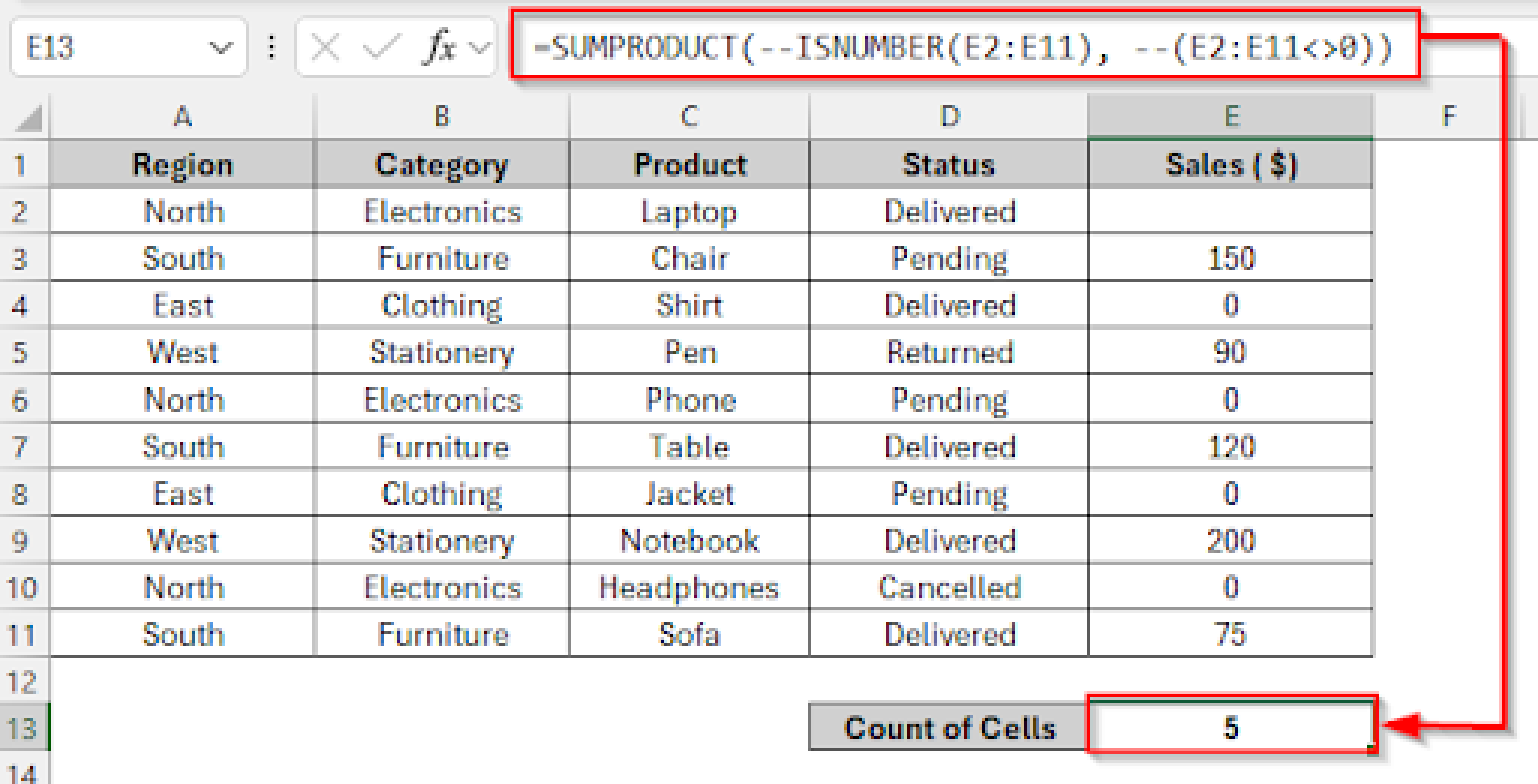Select the Delivered status for Laptop
Screen dimensions: 1538x784
tap(948, 212)
